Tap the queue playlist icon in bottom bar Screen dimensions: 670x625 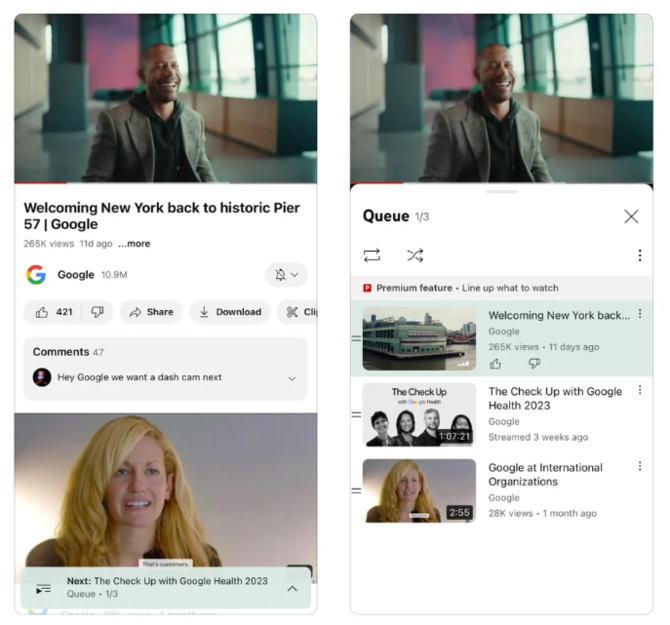tap(44, 590)
